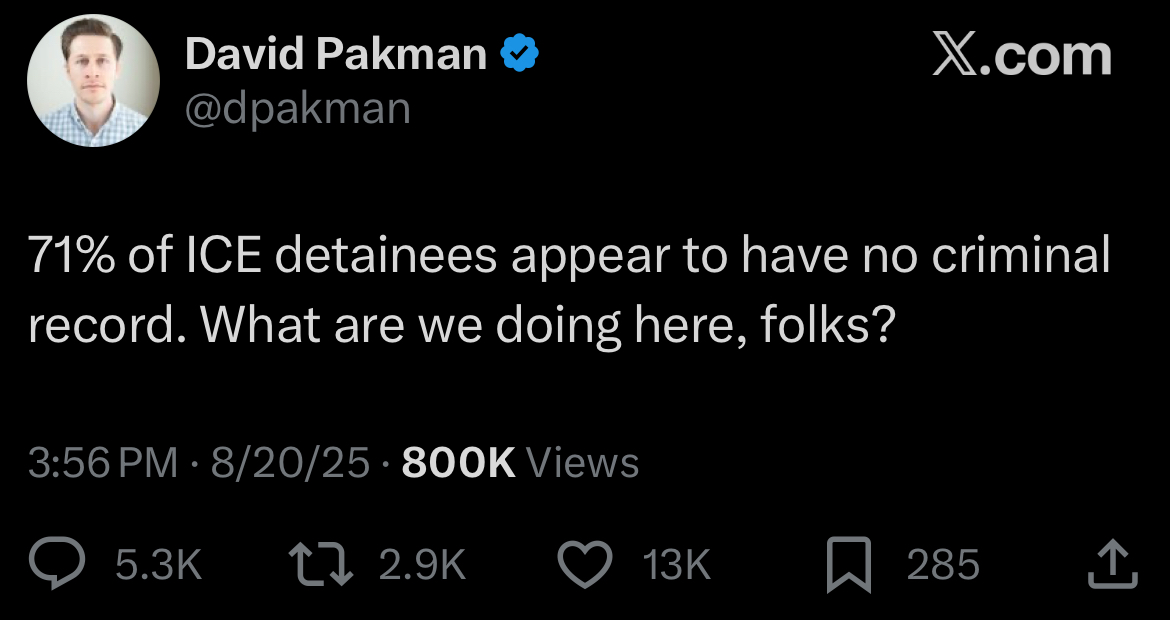1170x620 pixels.
Task: Open the @dpakman handle link
Action: (298, 108)
